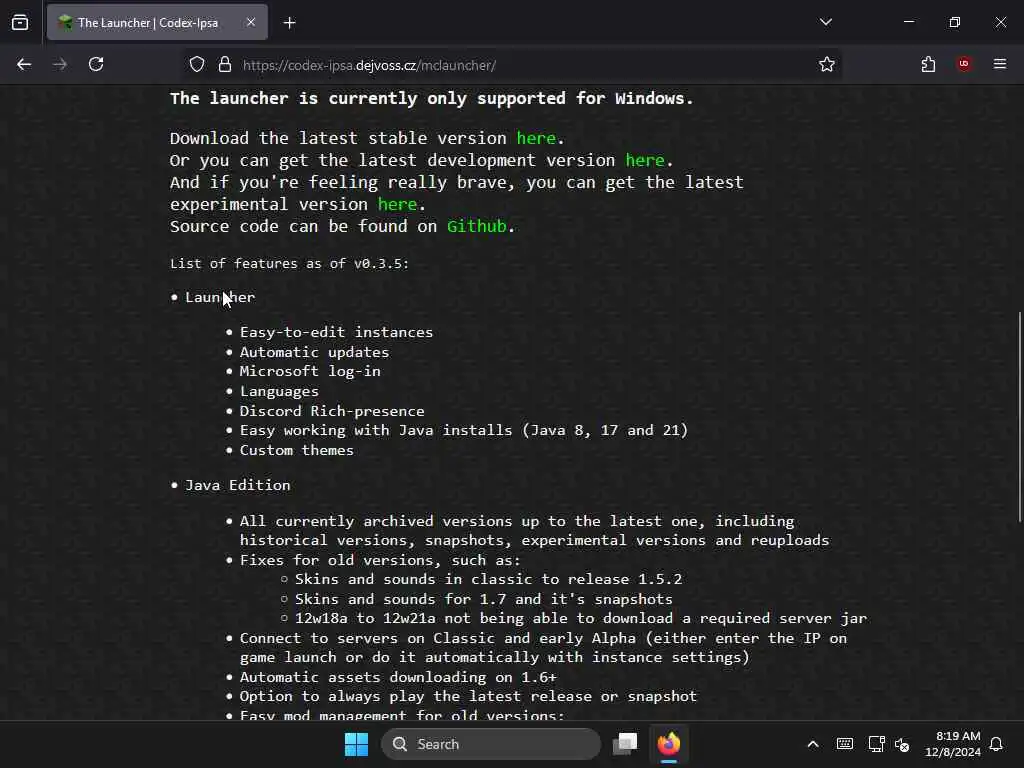The height and width of the screenshot is (768, 1024).
Task: Go forward one page
Action: (60, 65)
